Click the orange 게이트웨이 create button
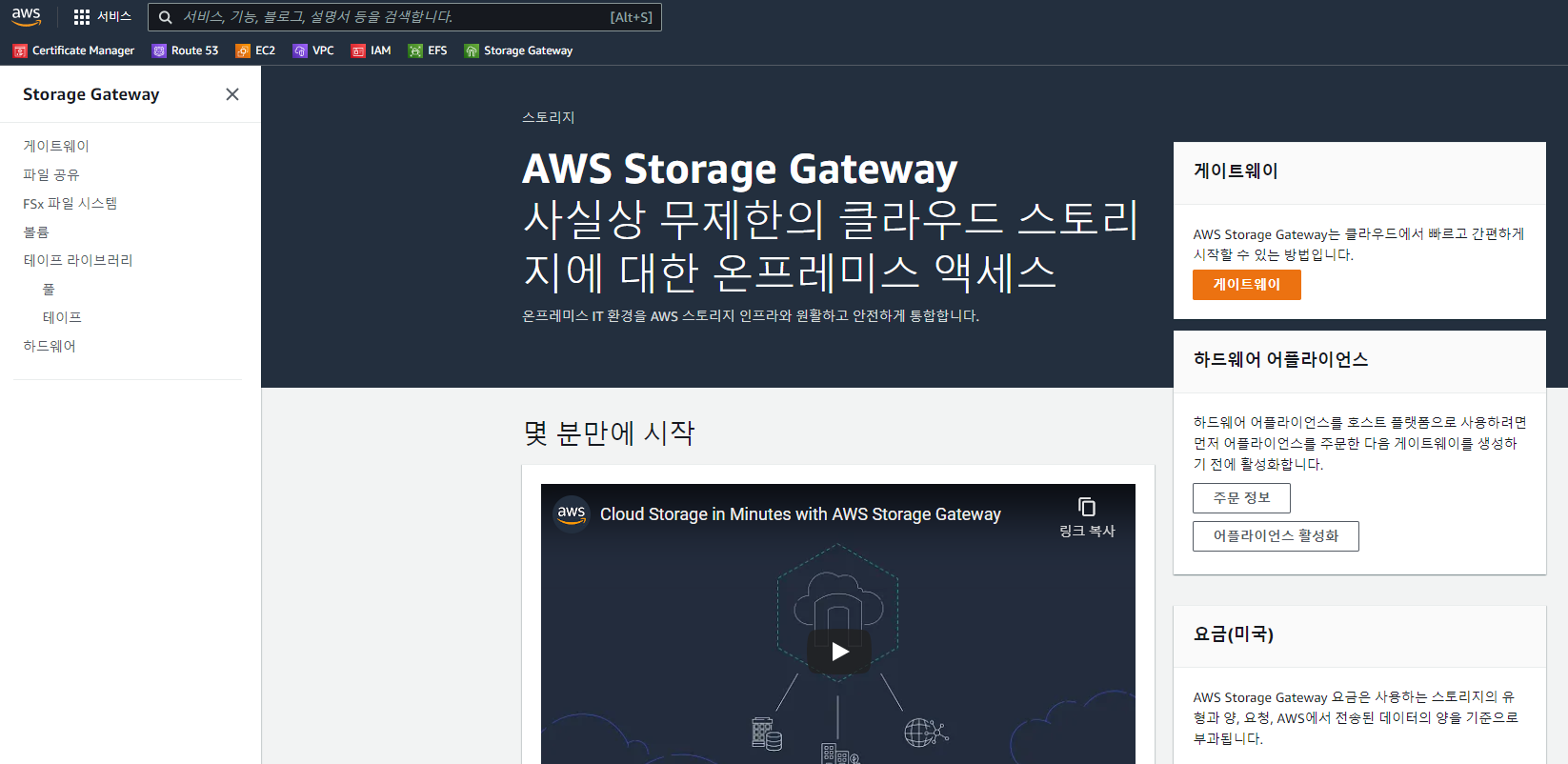Viewport: 1568px width, 764px height. click(x=1246, y=285)
